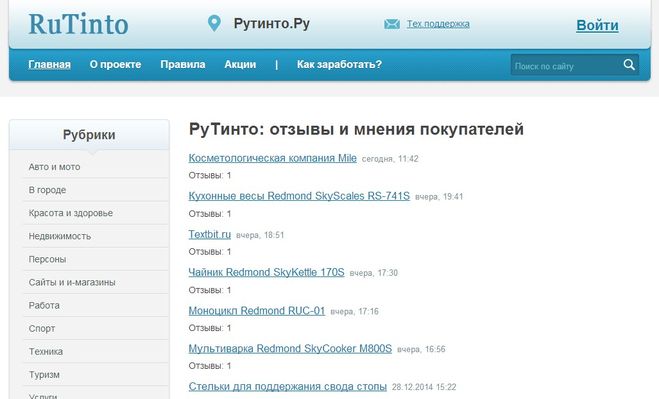Viewport: 659px width, 399px height.
Task: Open the Textbit.ru review link
Action: coord(209,234)
